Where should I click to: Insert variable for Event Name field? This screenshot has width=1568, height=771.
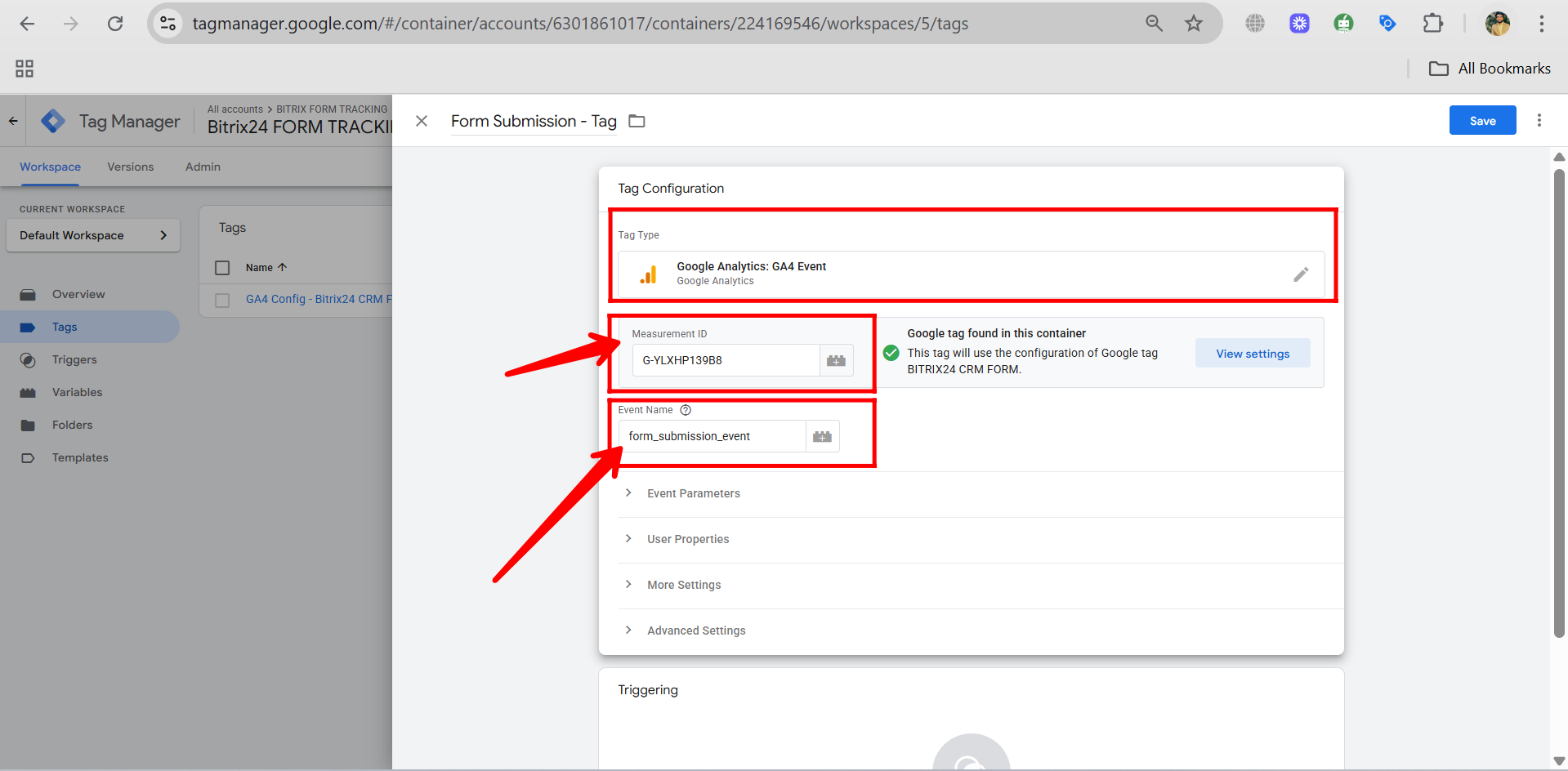(x=822, y=436)
